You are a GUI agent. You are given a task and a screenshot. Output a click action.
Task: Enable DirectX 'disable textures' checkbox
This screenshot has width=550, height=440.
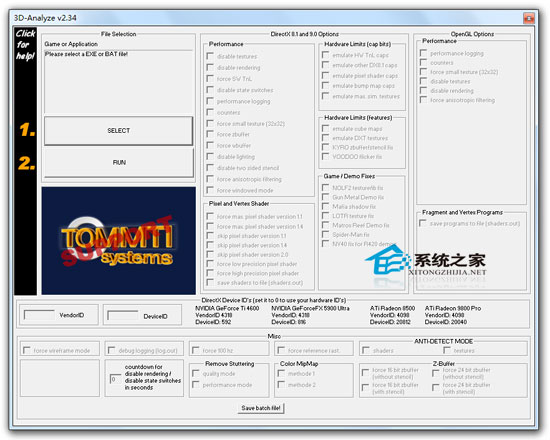tap(210, 56)
